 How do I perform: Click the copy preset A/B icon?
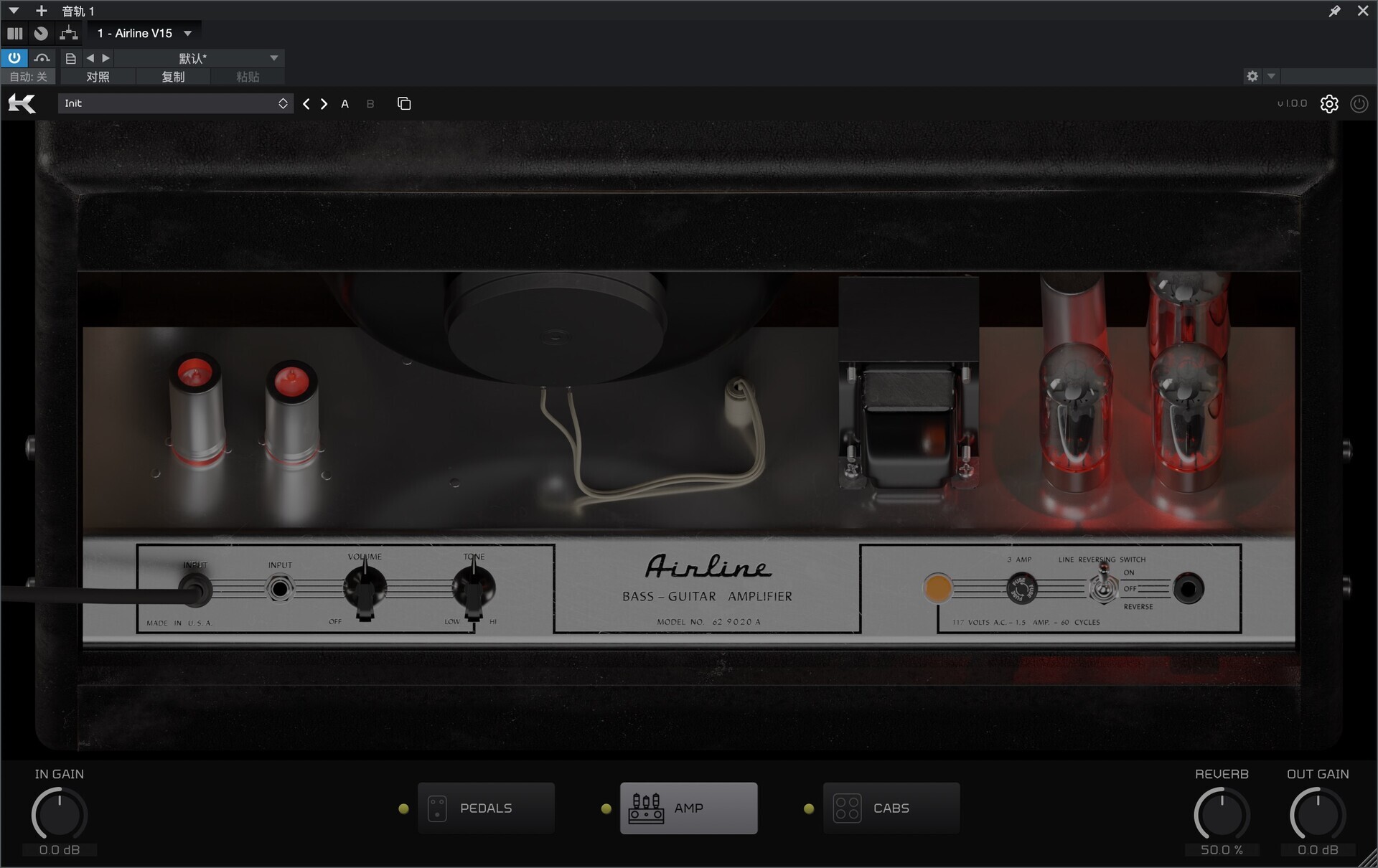(404, 104)
